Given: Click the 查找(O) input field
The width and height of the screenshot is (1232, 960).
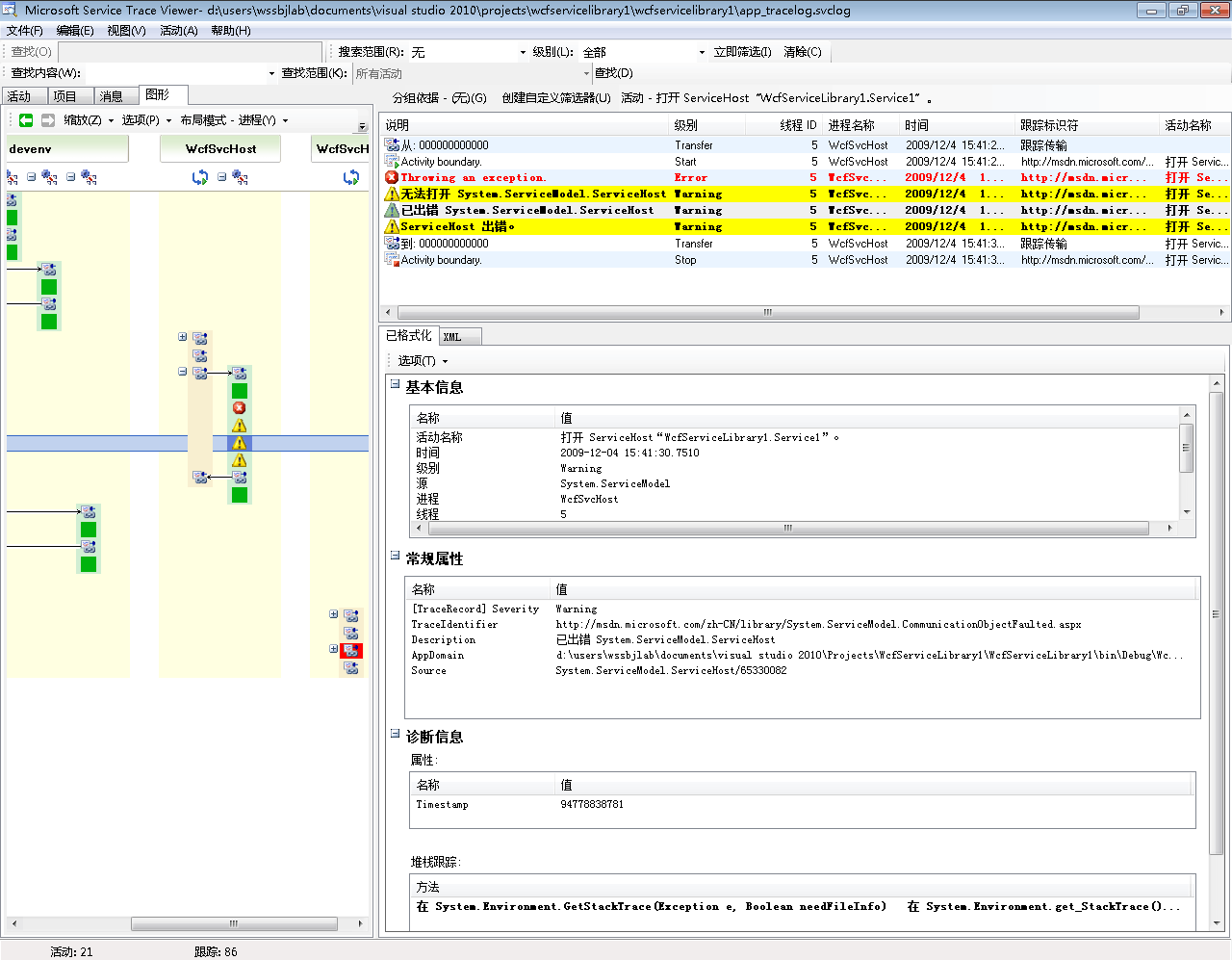Looking at the screenshot, I should pyautogui.click(x=190, y=52).
